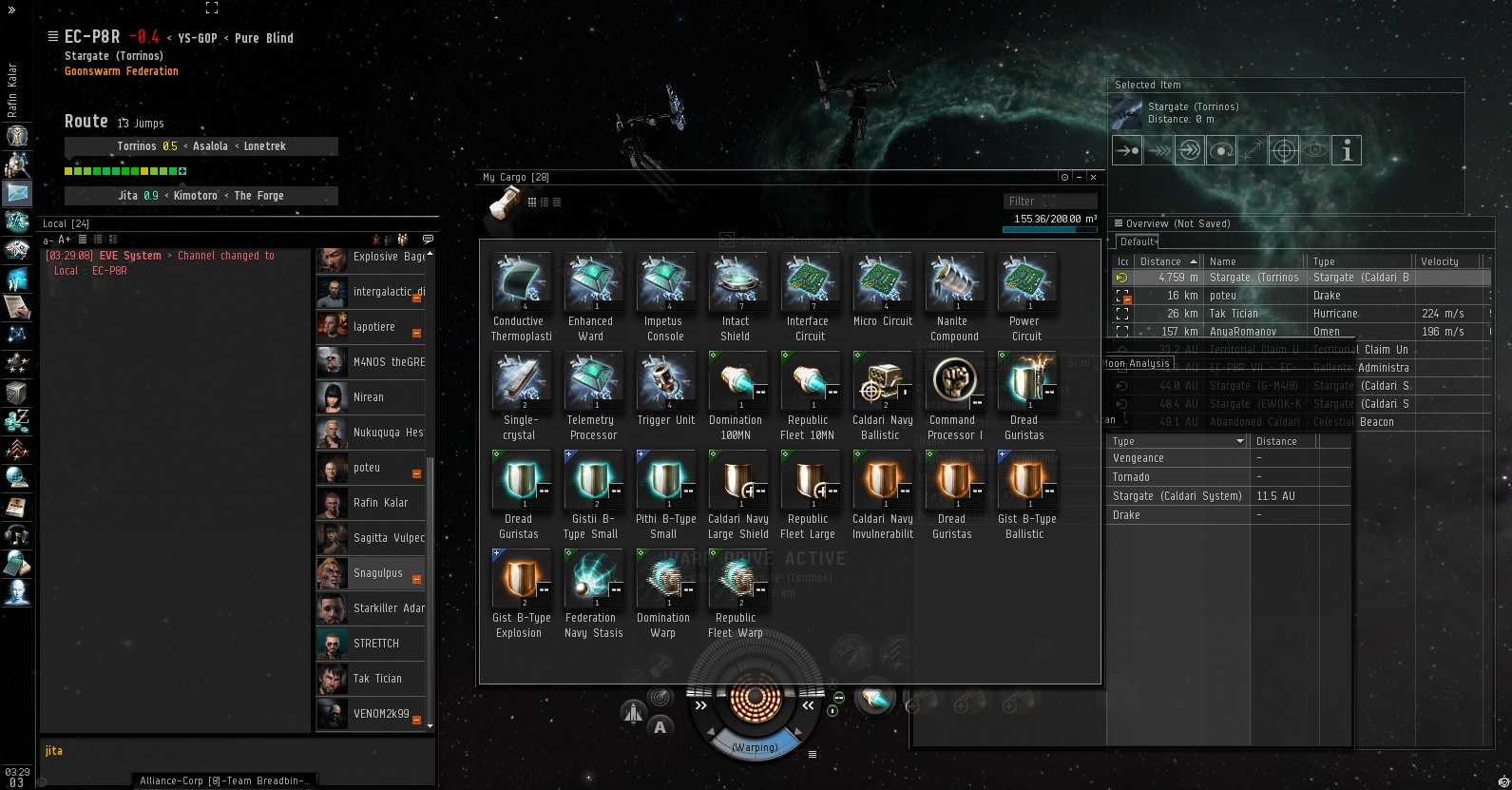Sort Overview by Velocity column header
Image resolution: width=1512 pixels, height=790 pixels.
click(1440, 261)
